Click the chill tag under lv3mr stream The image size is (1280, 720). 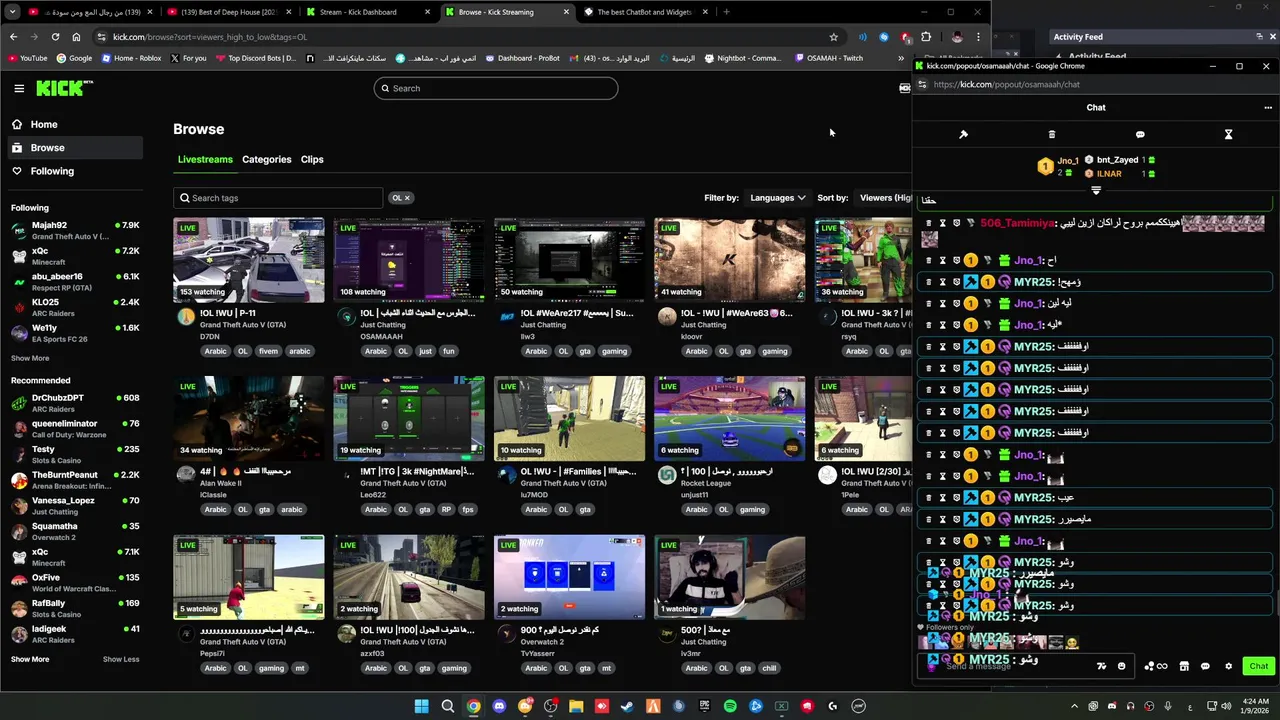[768, 668]
